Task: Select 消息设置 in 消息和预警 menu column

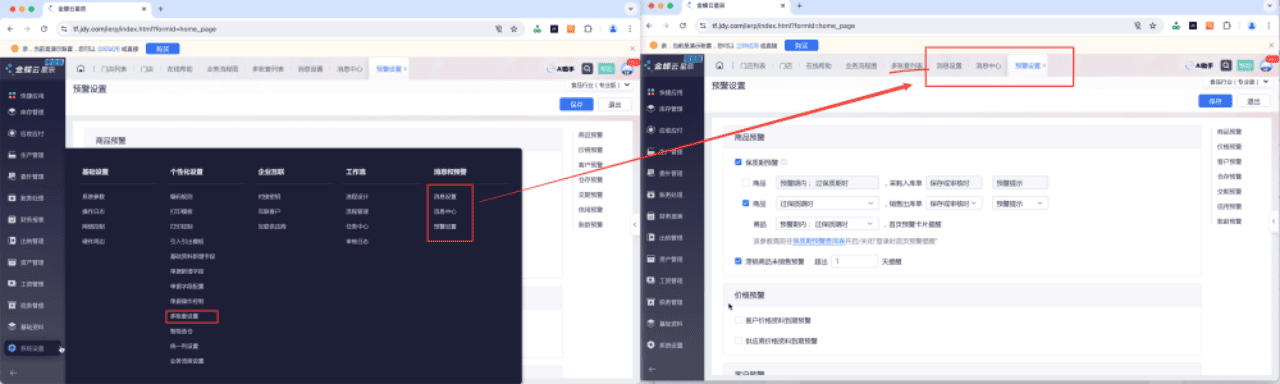Action: click(445, 197)
